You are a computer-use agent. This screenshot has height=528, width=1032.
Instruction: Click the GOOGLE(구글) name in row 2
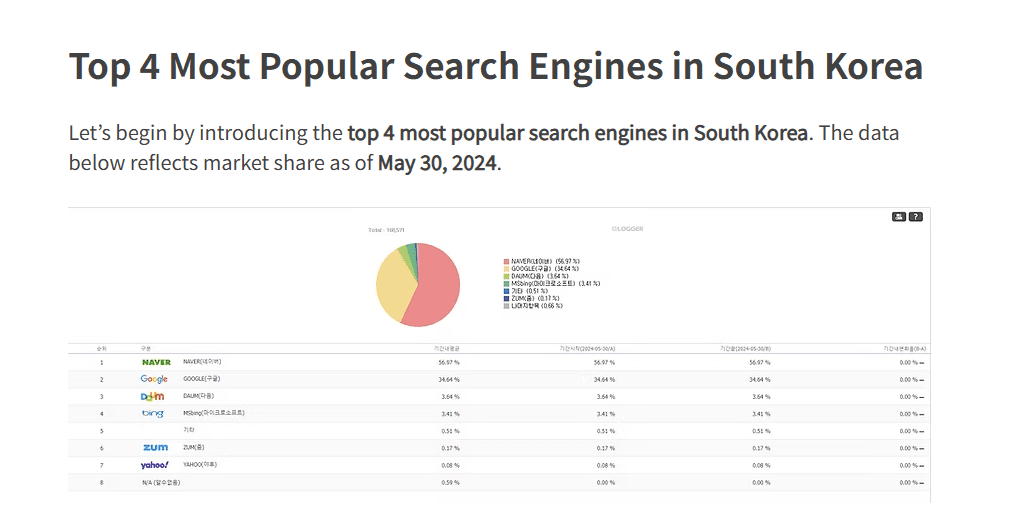[203, 379]
